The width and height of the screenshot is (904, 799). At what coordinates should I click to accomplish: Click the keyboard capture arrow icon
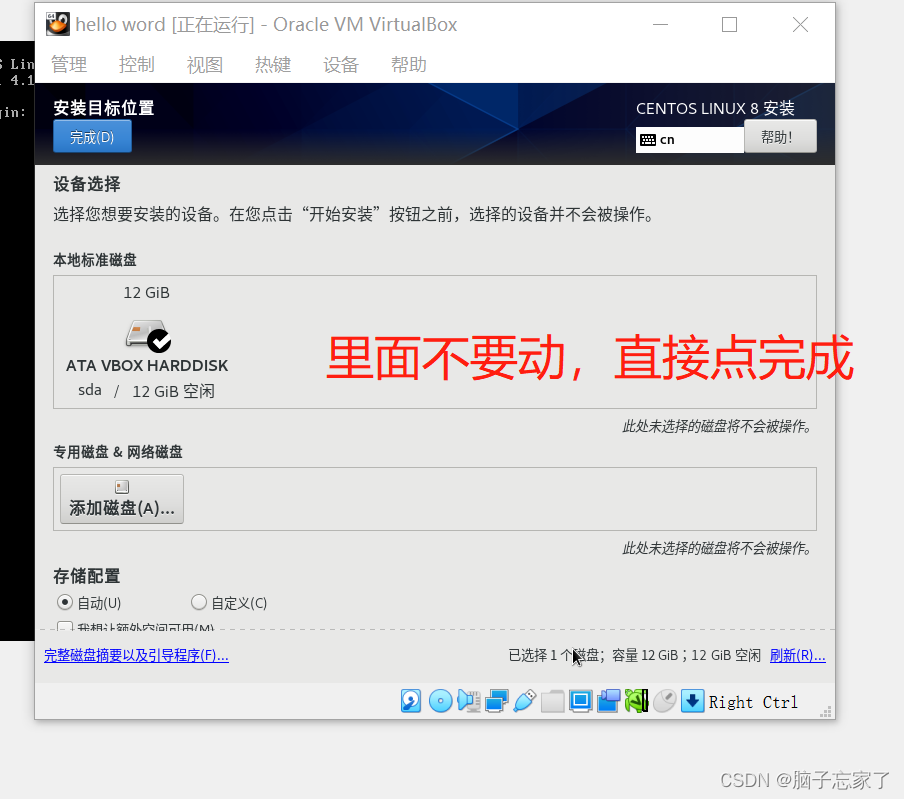692,701
